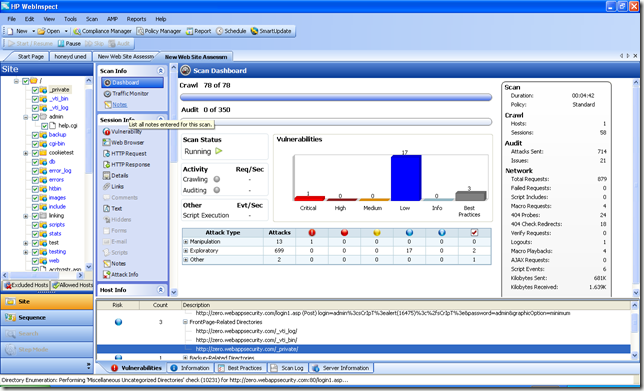
Task: Open HTTP Response in Session Info
Action: (126, 165)
